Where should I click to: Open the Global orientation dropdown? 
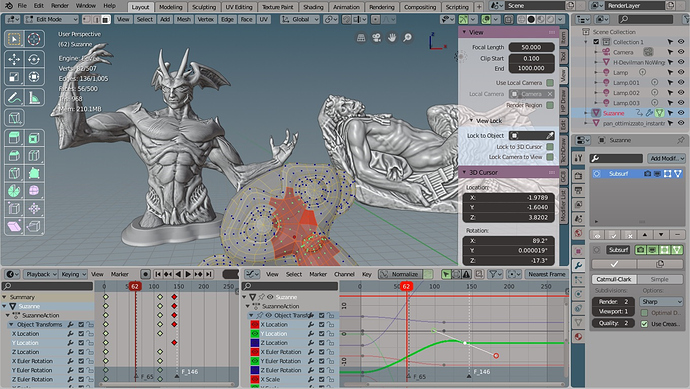point(300,19)
